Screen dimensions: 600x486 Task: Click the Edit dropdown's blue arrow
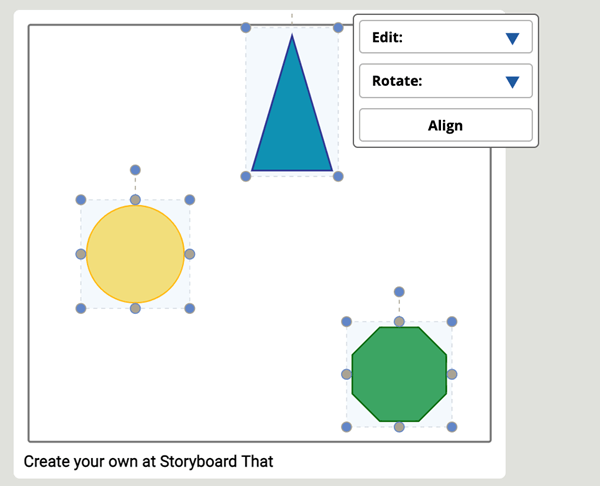pyautogui.click(x=512, y=38)
